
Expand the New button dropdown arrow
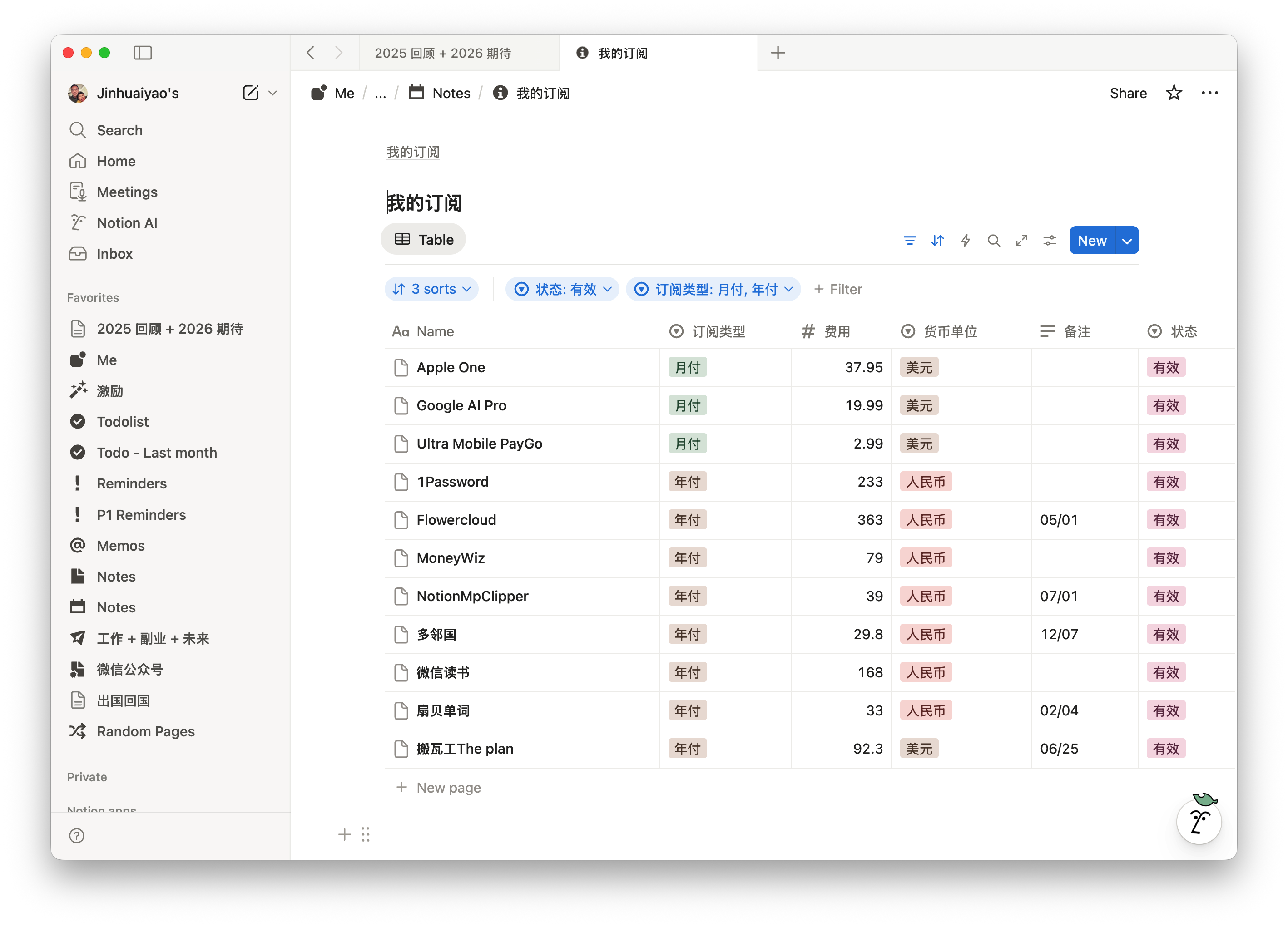(1127, 241)
